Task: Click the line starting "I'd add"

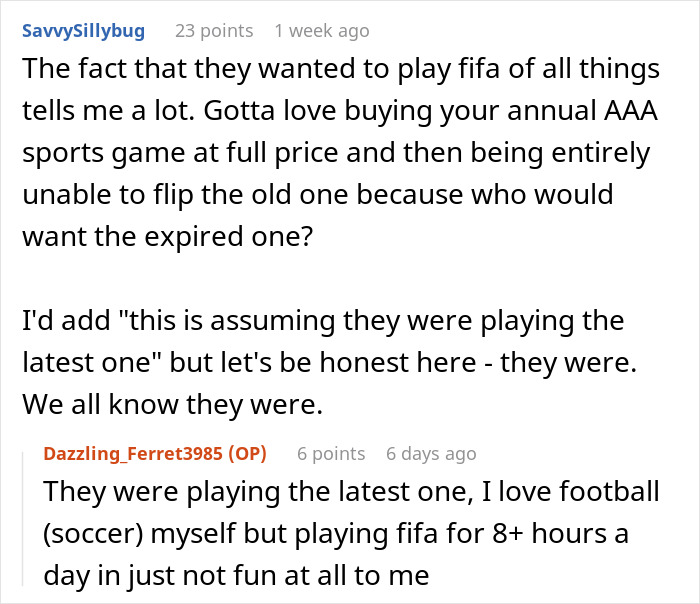Action: tap(322, 322)
